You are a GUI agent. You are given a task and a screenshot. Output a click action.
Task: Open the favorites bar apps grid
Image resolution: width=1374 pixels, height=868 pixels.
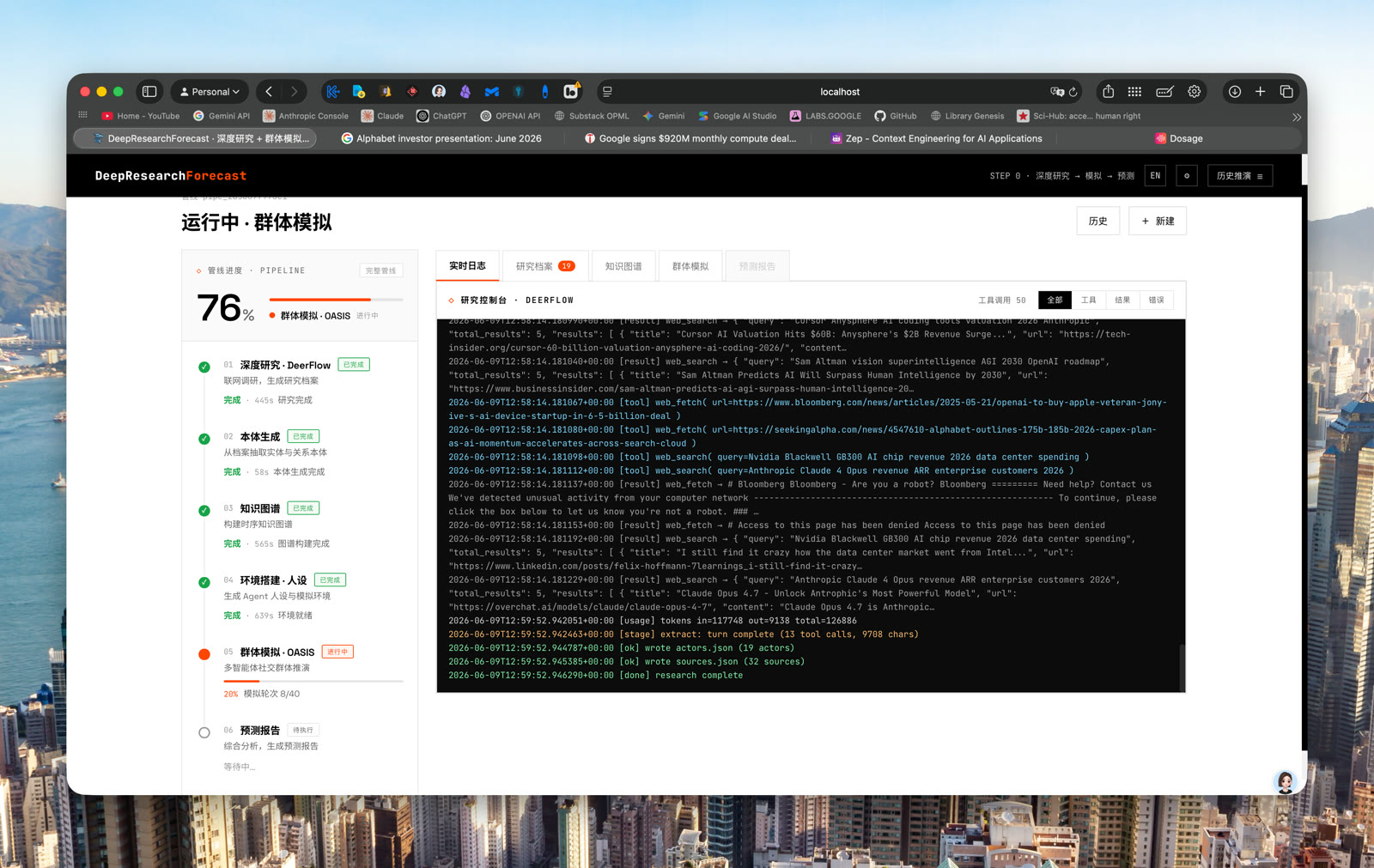[x=83, y=115]
